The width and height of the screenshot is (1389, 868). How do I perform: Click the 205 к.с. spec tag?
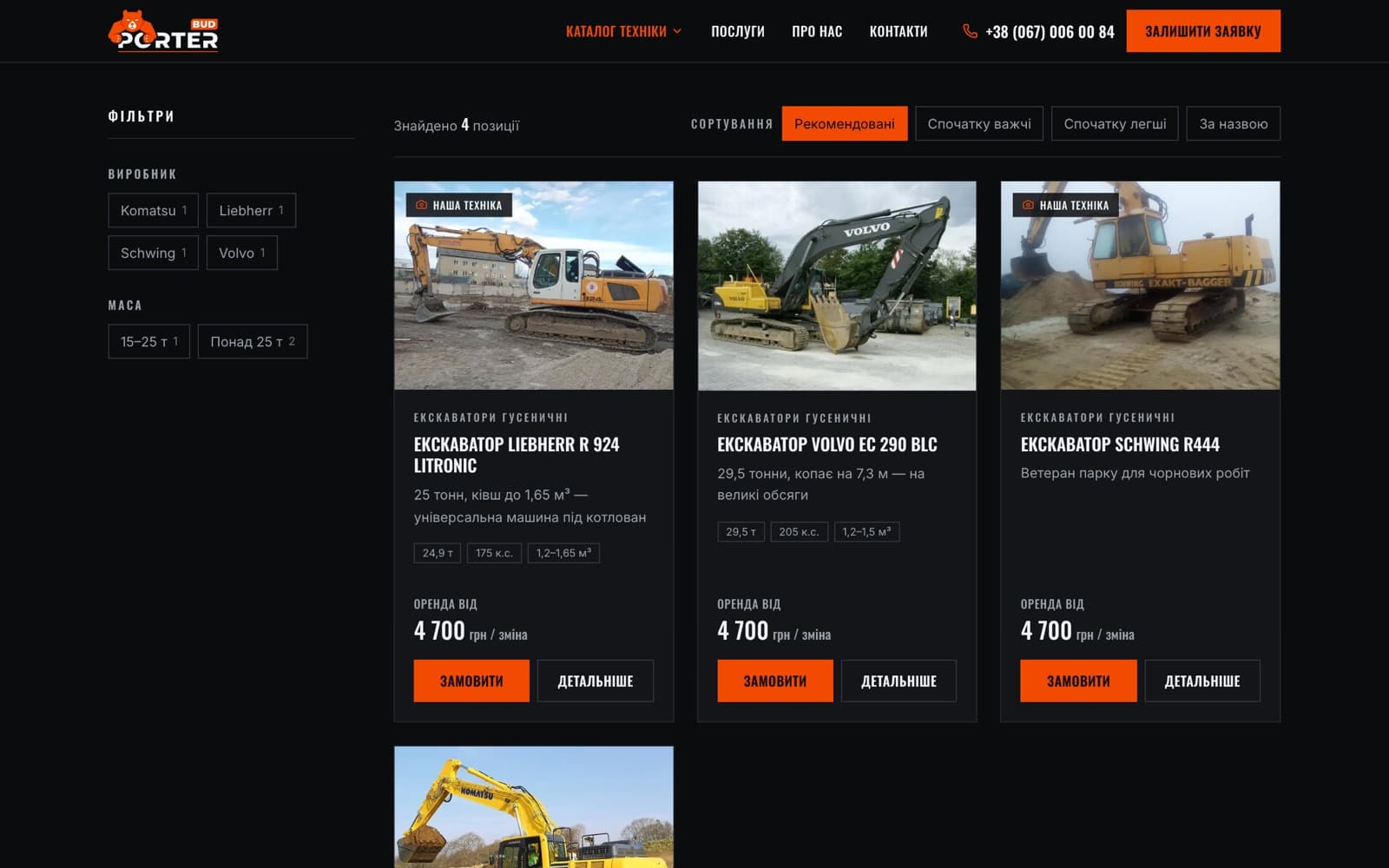tap(799, 531)
